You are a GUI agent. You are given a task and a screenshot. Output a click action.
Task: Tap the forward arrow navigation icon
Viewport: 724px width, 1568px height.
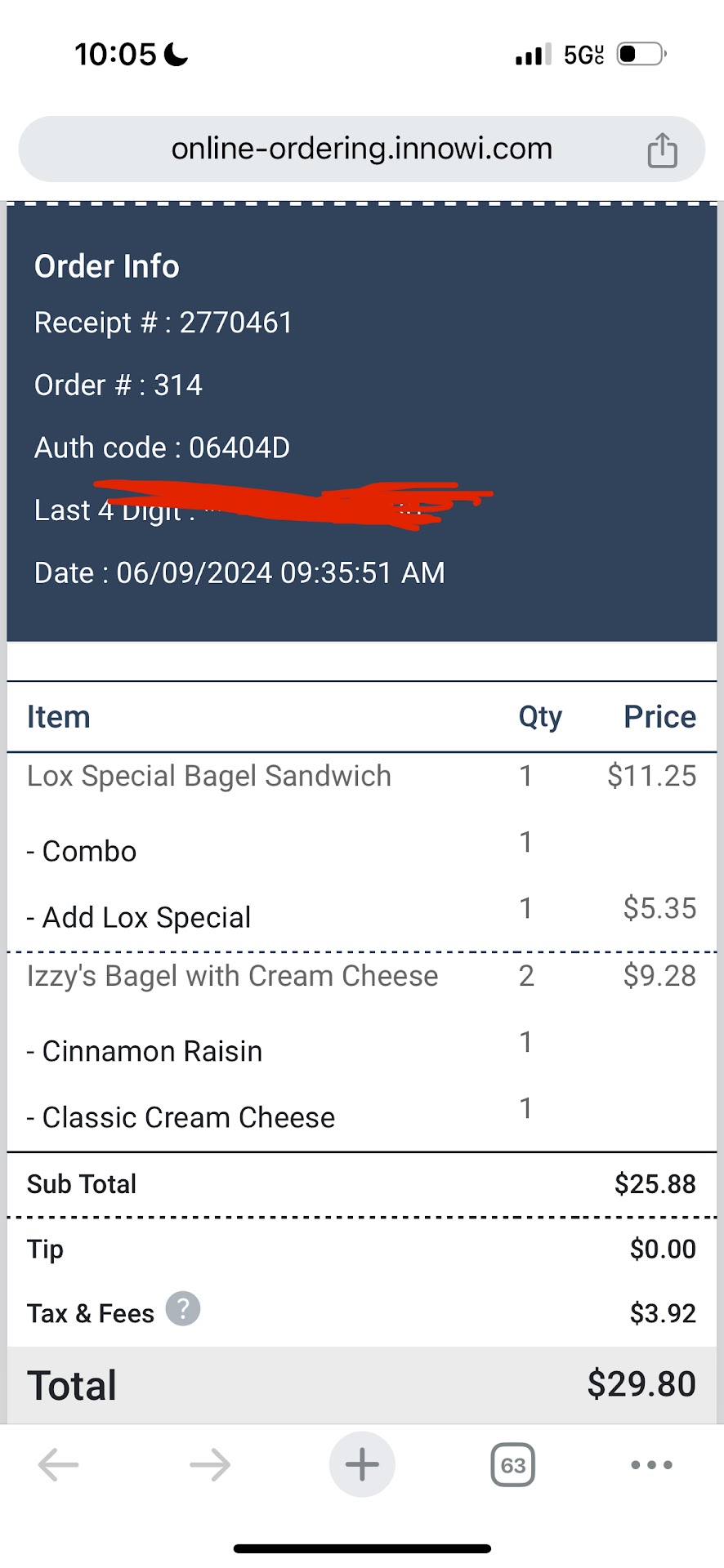(210, 1464)
